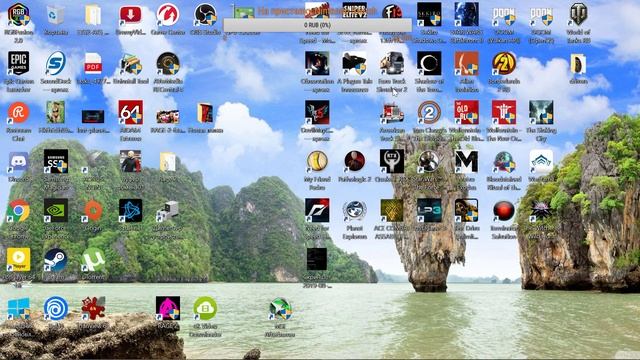Launch Tom Clancy's The Division 2
This screenshot has width=640, height=360.
point(429,112)
